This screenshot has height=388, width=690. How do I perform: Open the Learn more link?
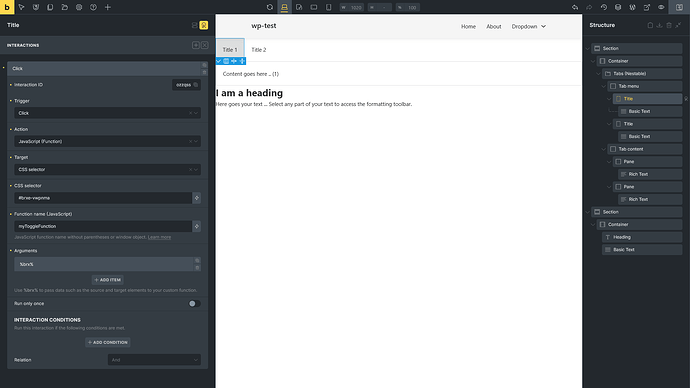coord(159,237)
